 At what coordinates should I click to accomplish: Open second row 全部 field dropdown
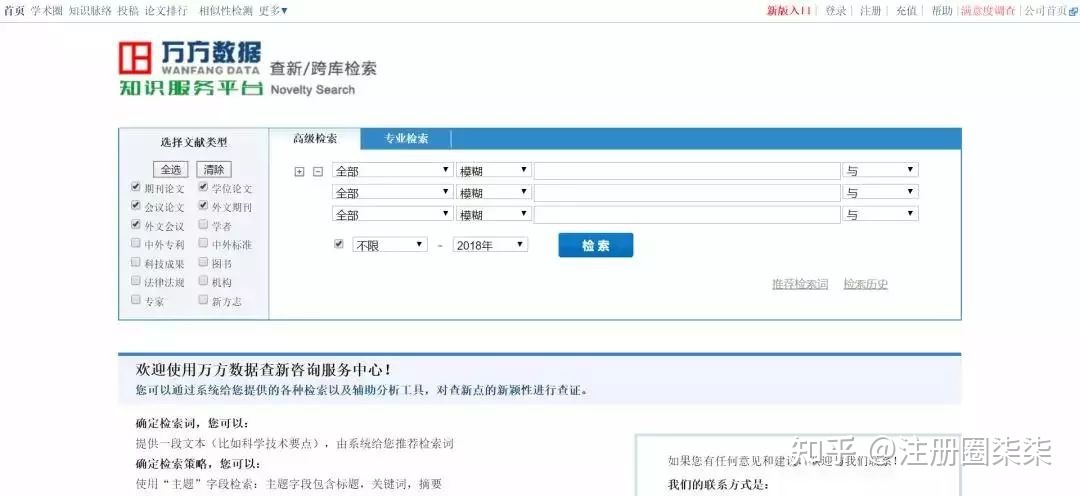pos(393,193)
